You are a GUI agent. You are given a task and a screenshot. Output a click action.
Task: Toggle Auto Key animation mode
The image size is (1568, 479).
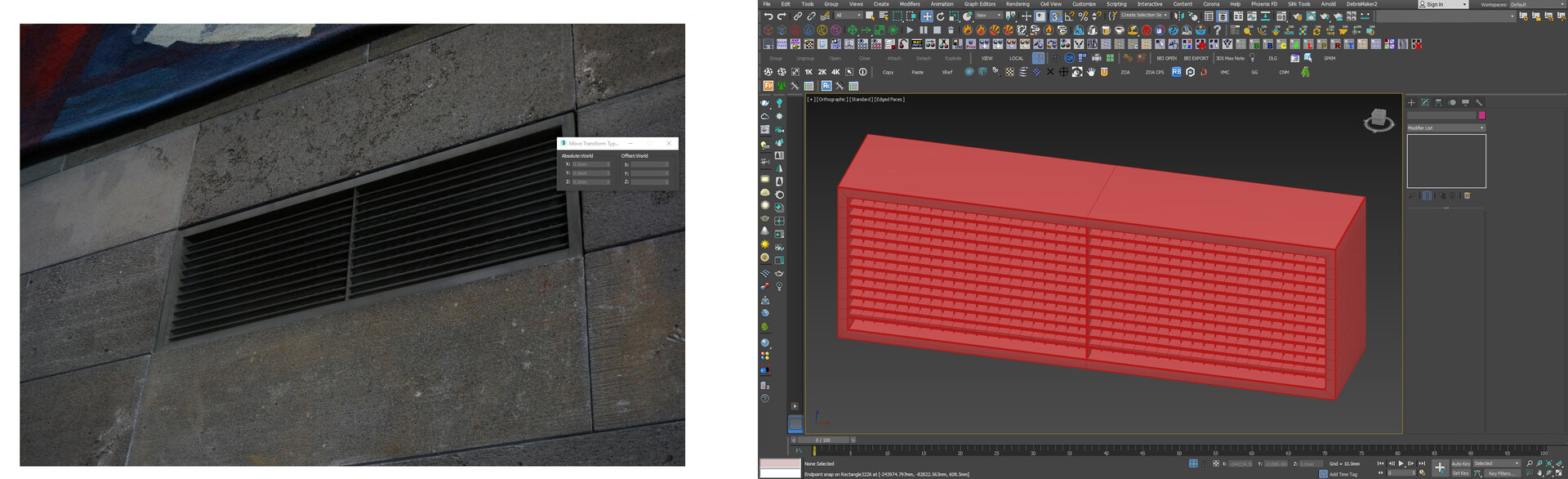(1460, 463)
